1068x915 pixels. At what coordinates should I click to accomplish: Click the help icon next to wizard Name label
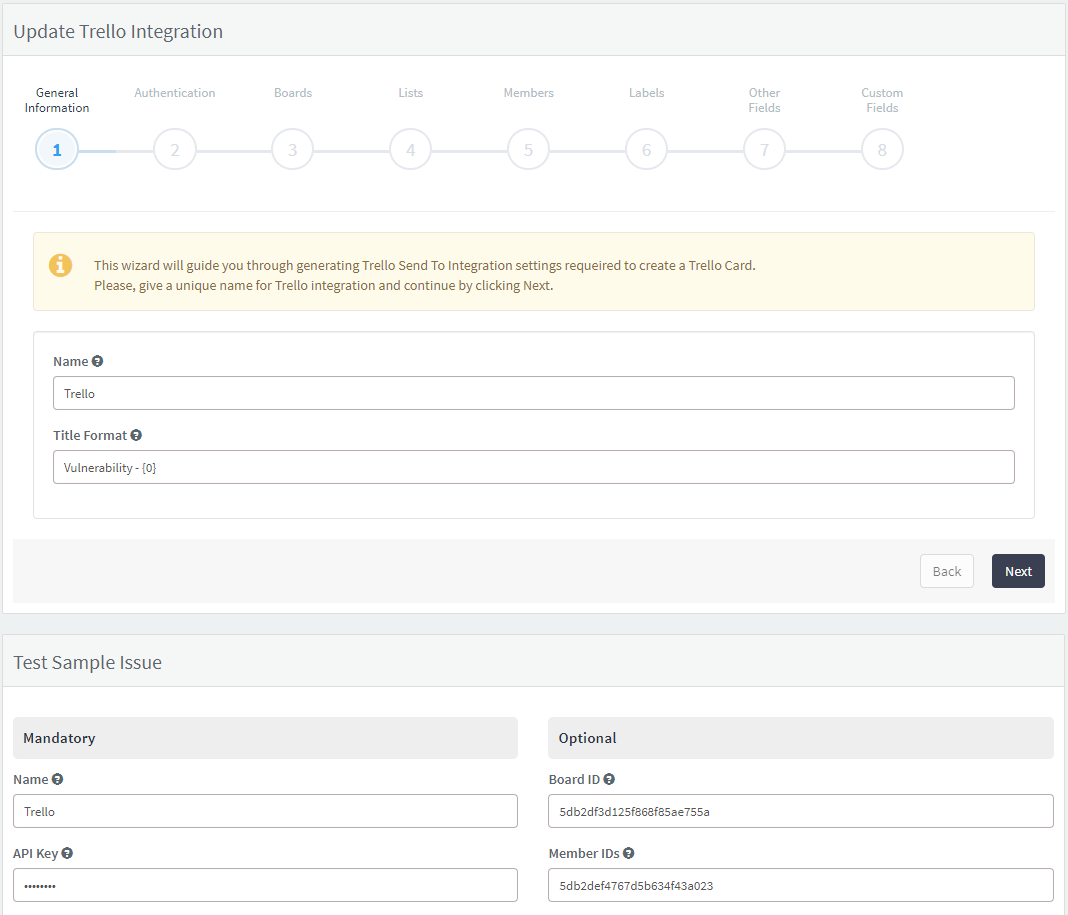[x=97, y=361]
